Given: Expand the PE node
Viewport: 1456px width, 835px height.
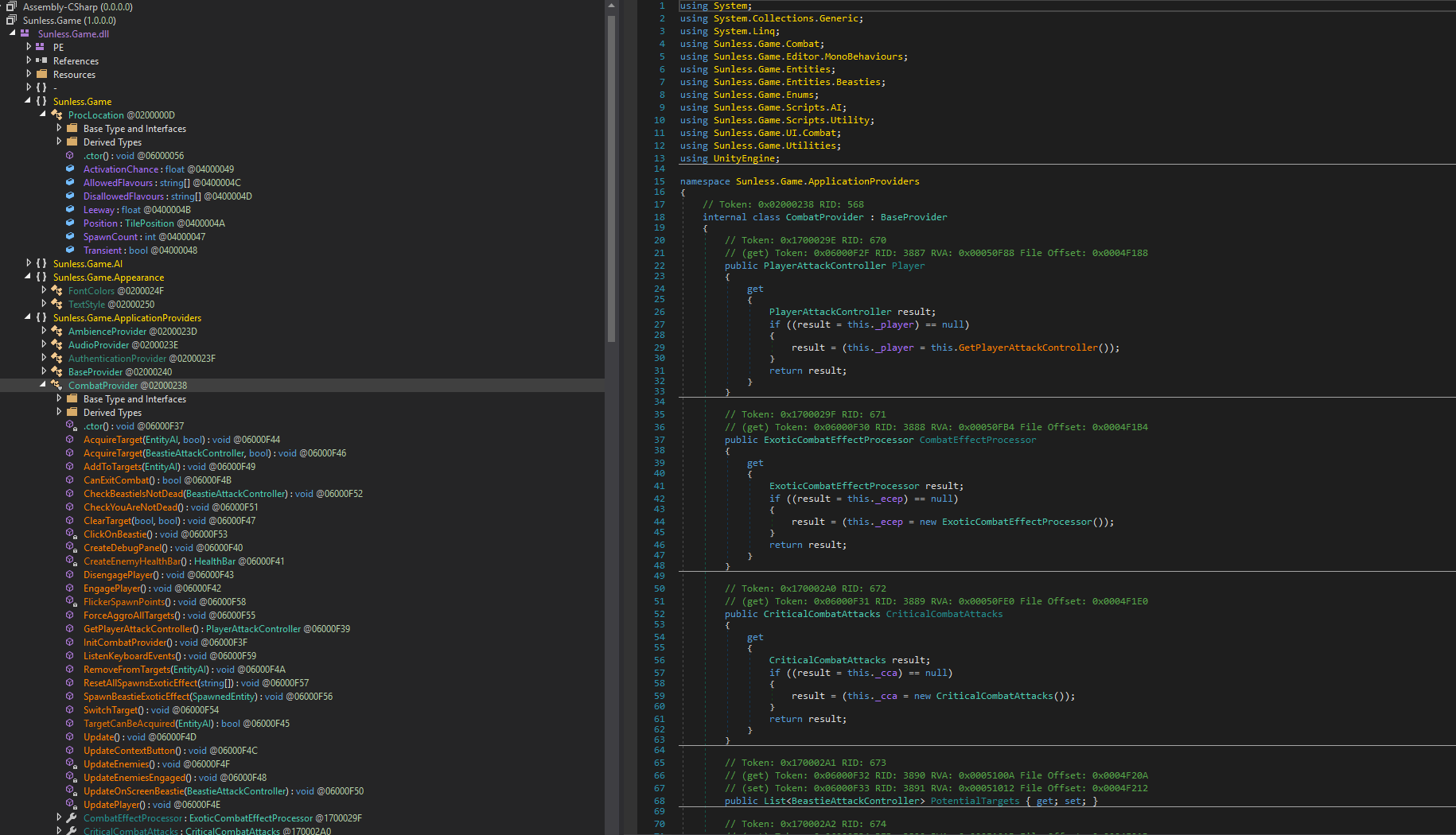Looking at the screenshot, I should (x=29, y=47).
